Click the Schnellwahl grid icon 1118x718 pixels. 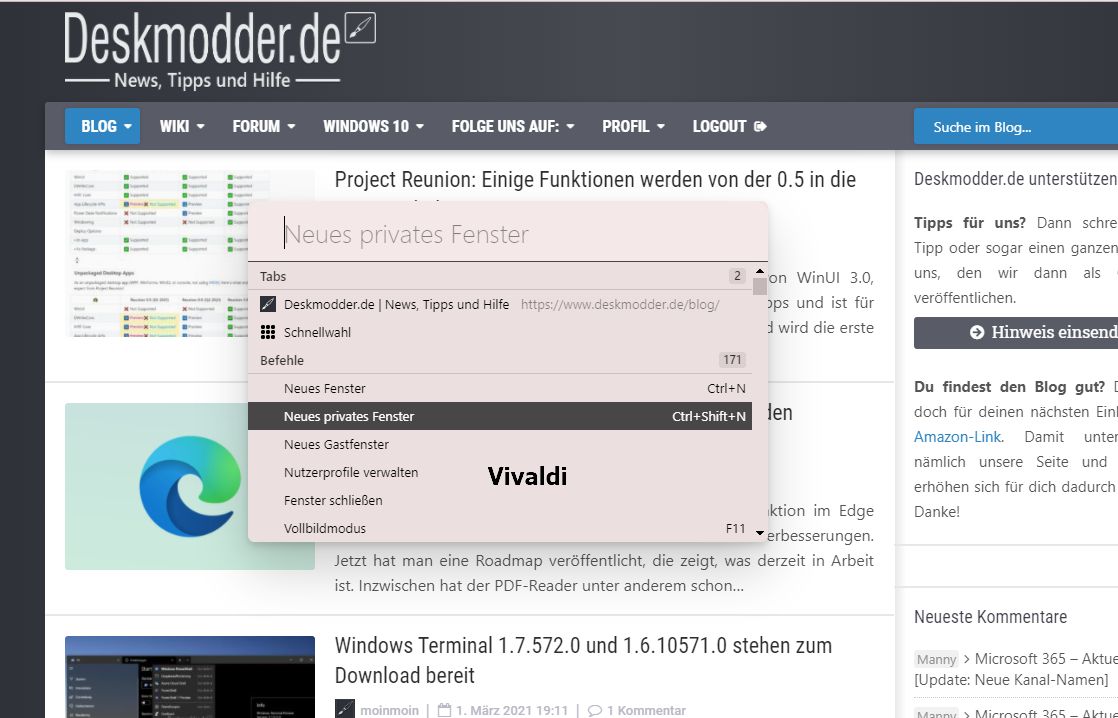point(268,332)
